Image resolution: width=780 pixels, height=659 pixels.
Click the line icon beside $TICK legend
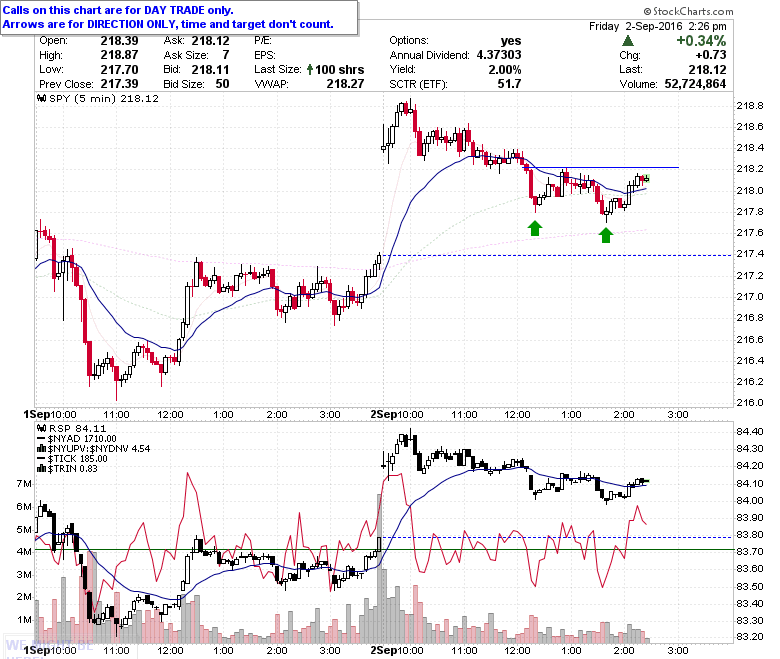41,459
